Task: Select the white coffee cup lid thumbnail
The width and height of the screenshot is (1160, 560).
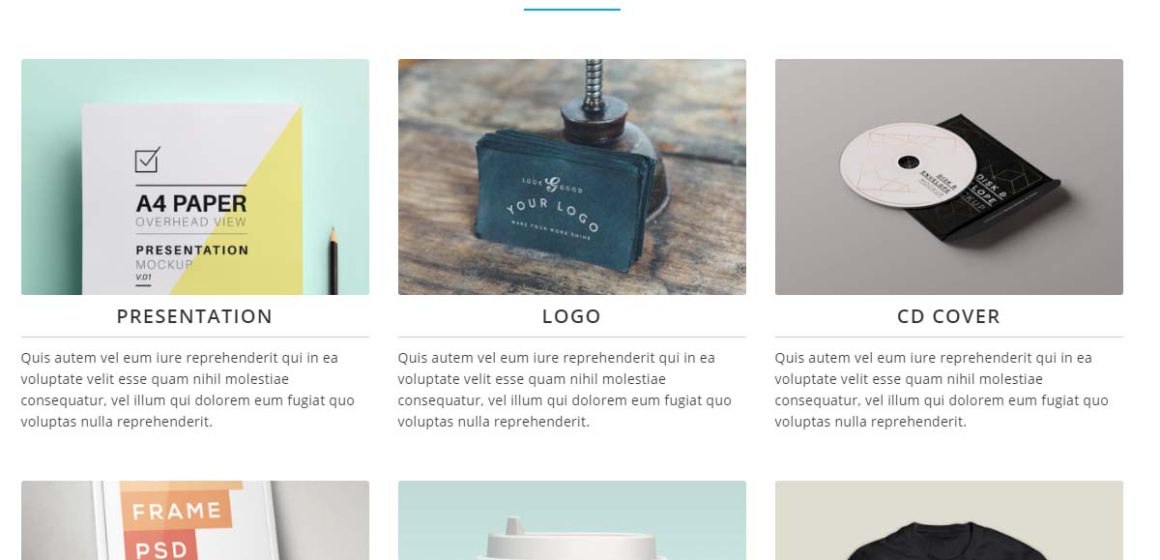Action: tap(572, 520)
